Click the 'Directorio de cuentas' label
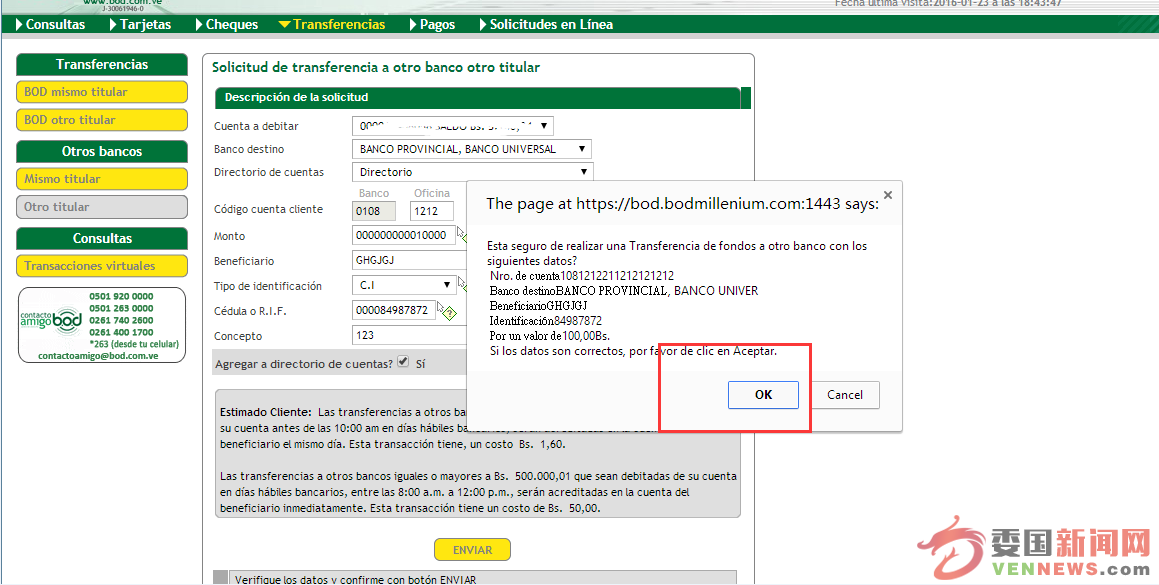 pyautogui.click(x=269, y=172)
